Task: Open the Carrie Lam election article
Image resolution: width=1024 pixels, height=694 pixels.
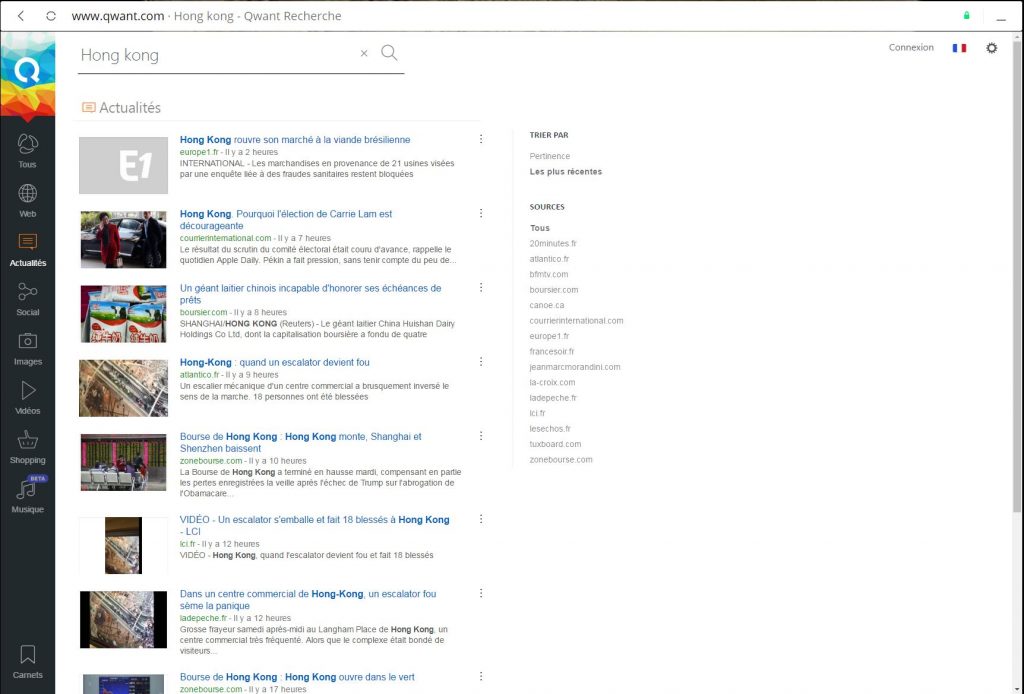Action: [x=286, y=219]
